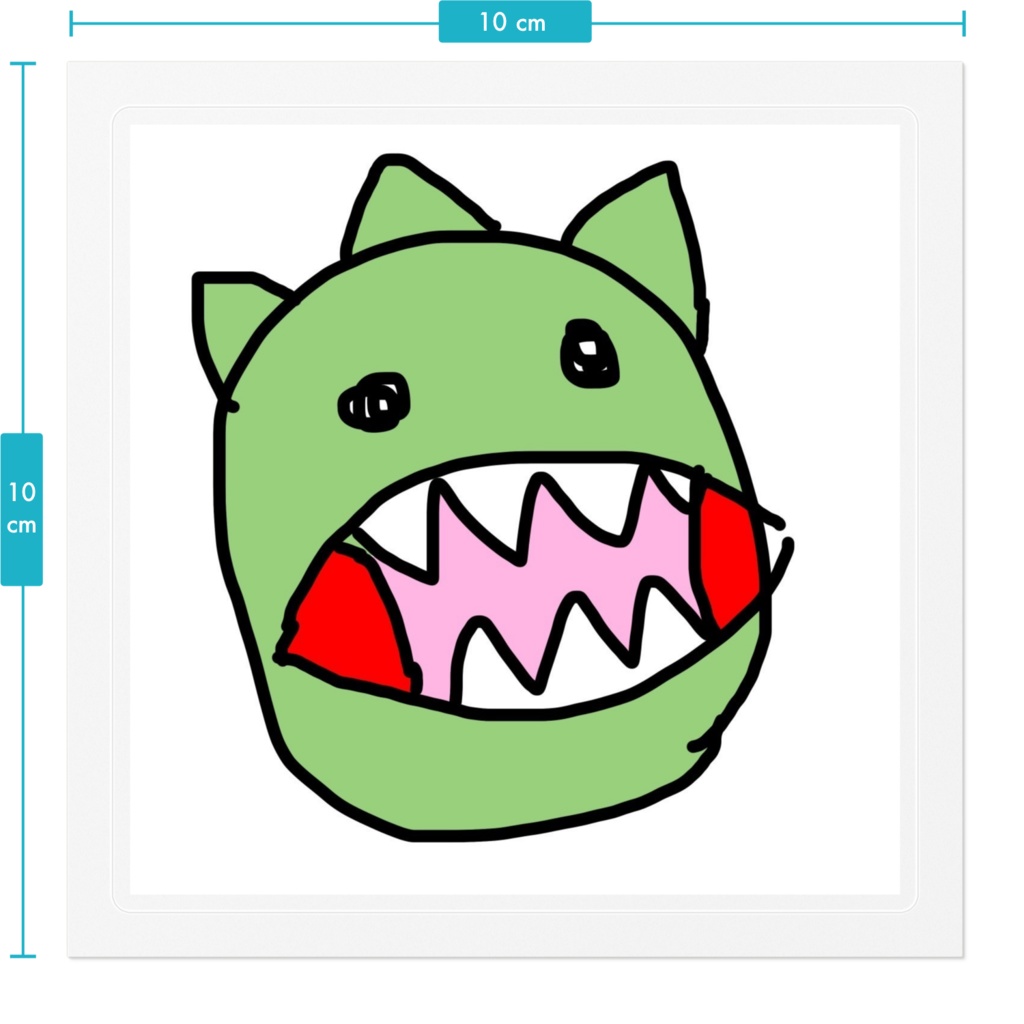Click the vertical 10 cm height label
Viewport: 1024px width, 1024px height.
click(x=22, y=509)
